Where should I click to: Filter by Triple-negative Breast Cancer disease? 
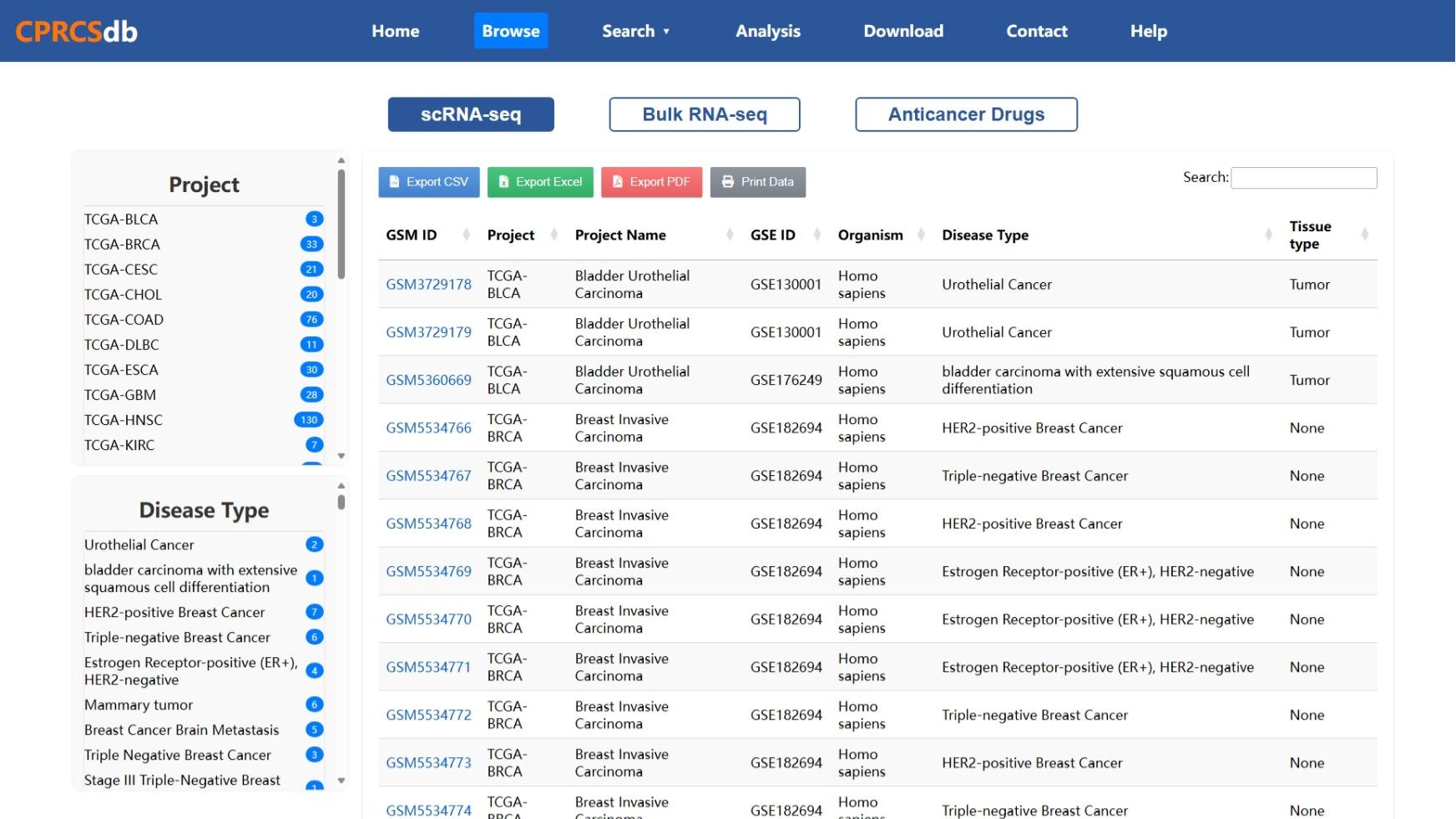pos(177,638)
